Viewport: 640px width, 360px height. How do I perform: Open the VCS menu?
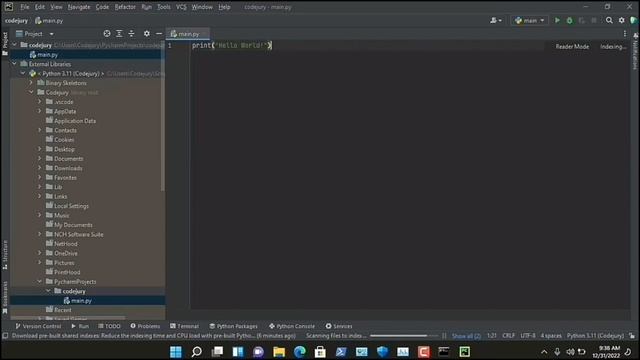coord(181,7)
